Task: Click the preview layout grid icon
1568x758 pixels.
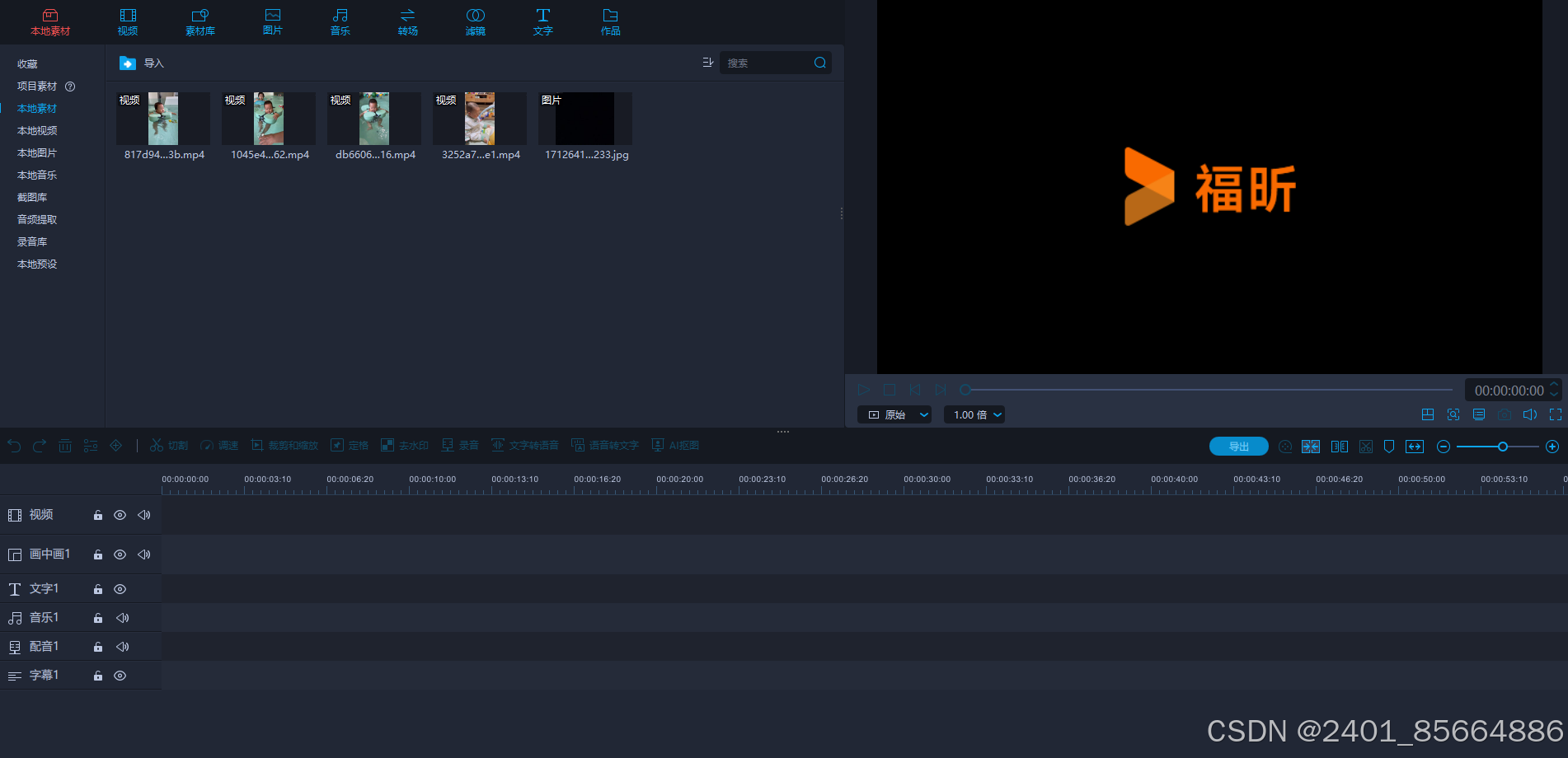Action: (x=1428, y=414)
